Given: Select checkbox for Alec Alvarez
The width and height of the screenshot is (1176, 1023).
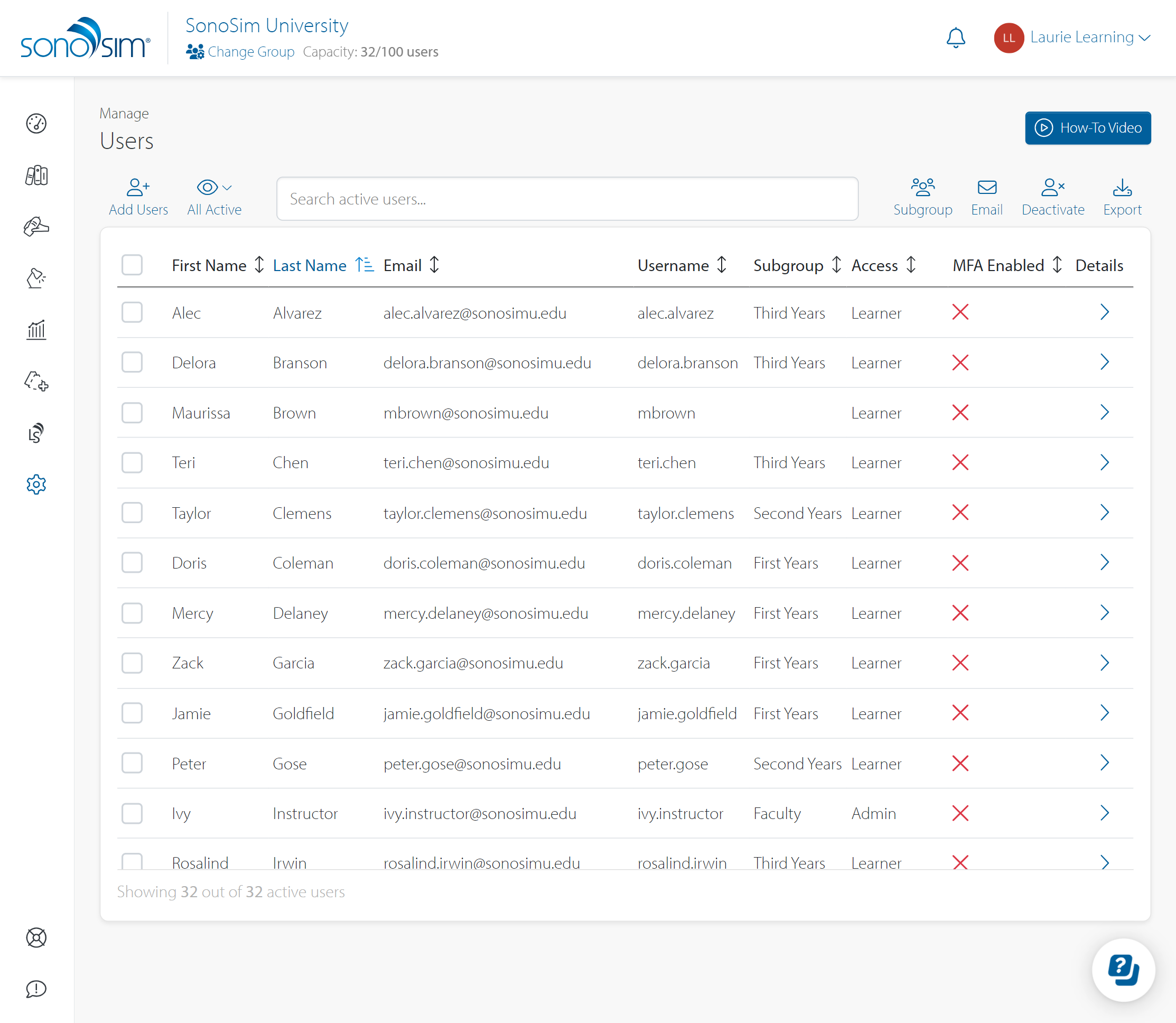Looking at the screenshot, I should click(x=132, y=312).
